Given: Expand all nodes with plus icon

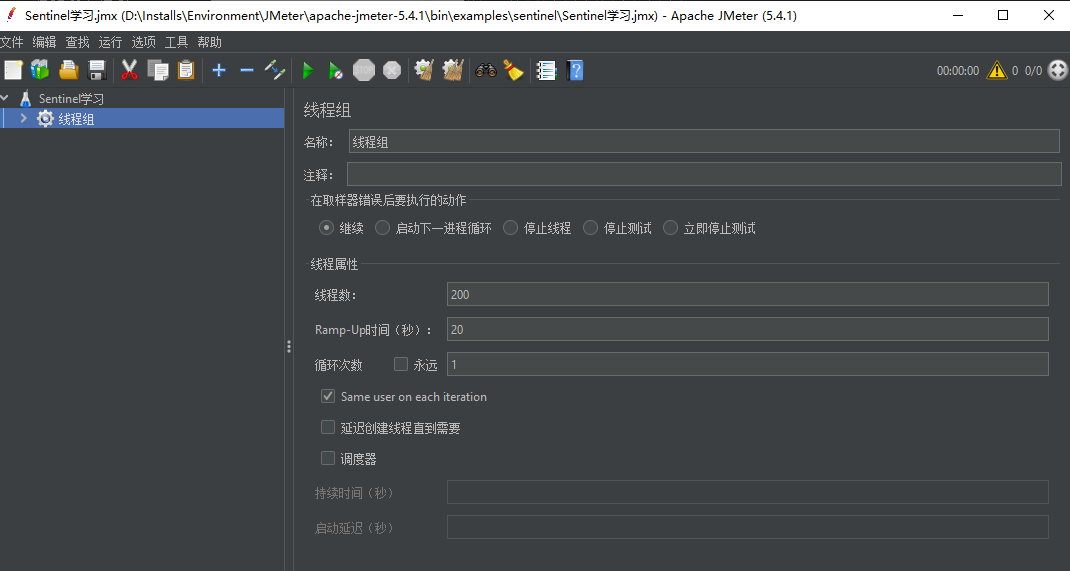Looking at the screenshot, I should [x=218, y=70].
